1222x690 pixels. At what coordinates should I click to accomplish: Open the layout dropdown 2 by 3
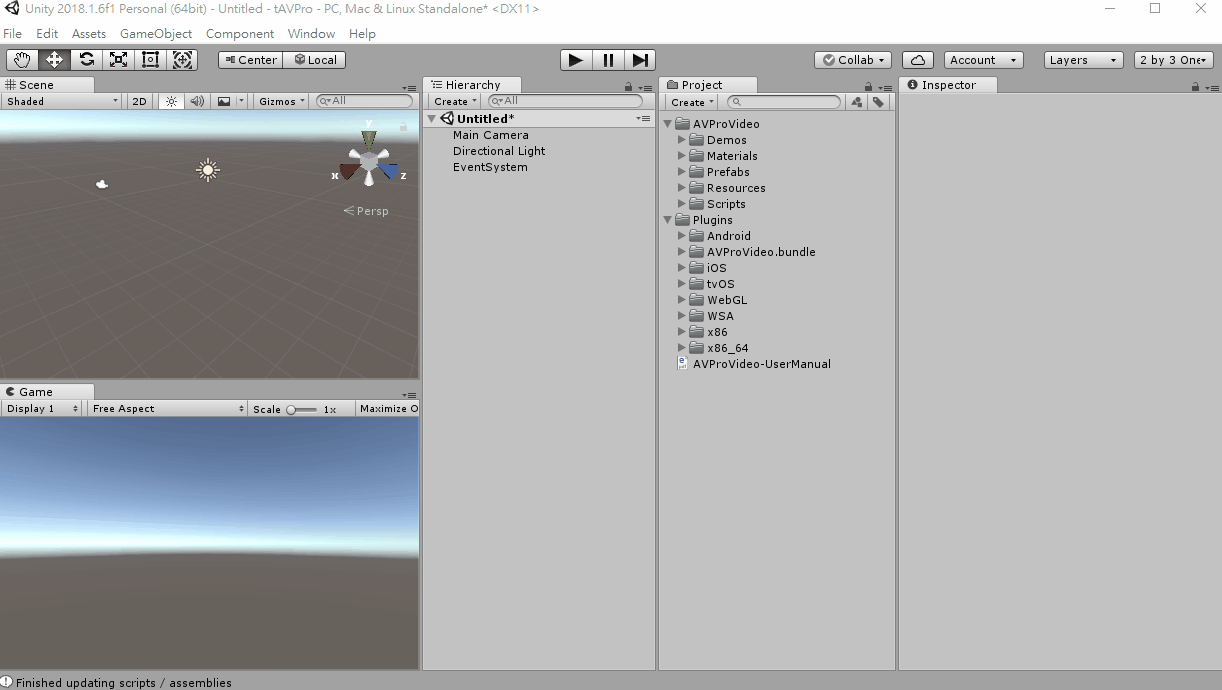[x=1174, y=60]
